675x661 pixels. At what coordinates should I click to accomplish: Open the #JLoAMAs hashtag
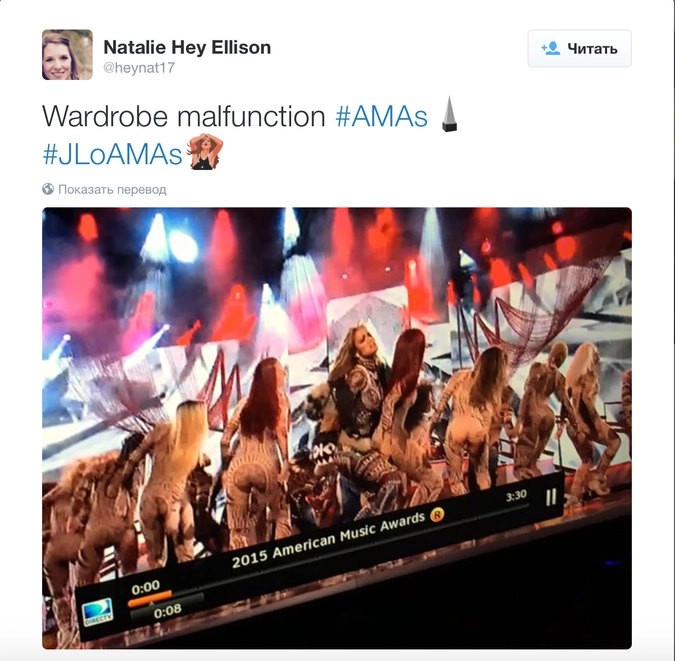[x=112, y=154]
